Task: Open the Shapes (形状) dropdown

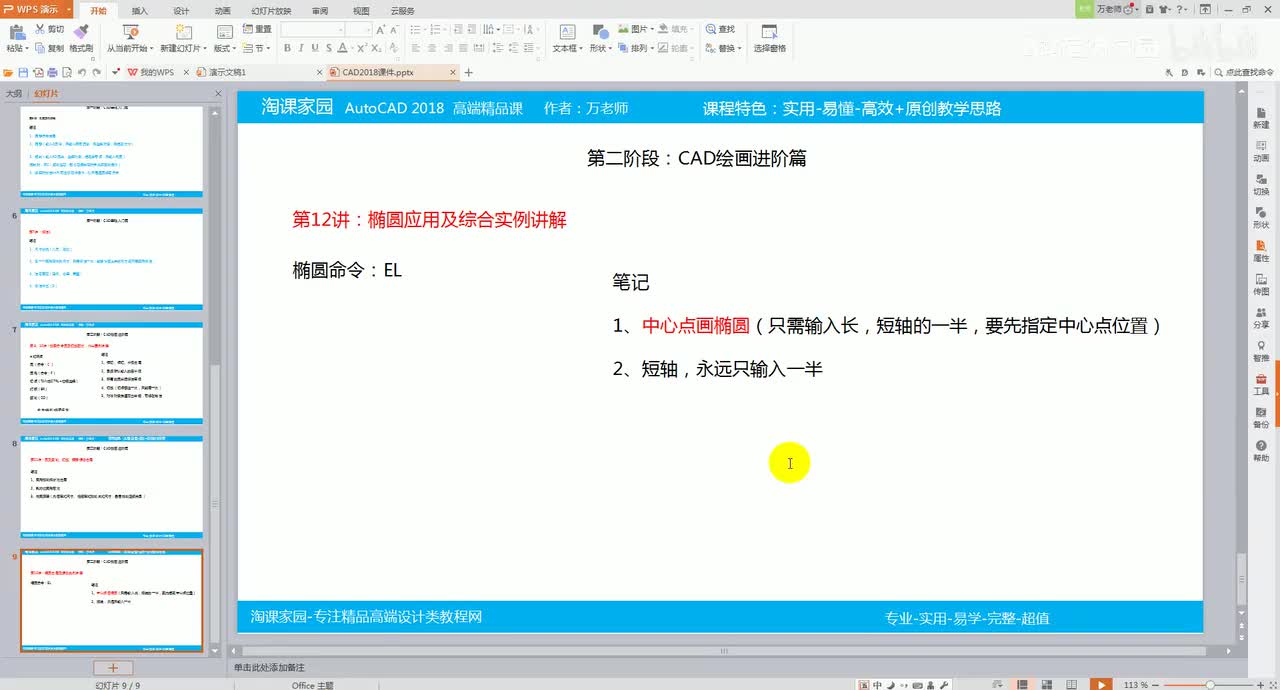Action: (600, 48)
